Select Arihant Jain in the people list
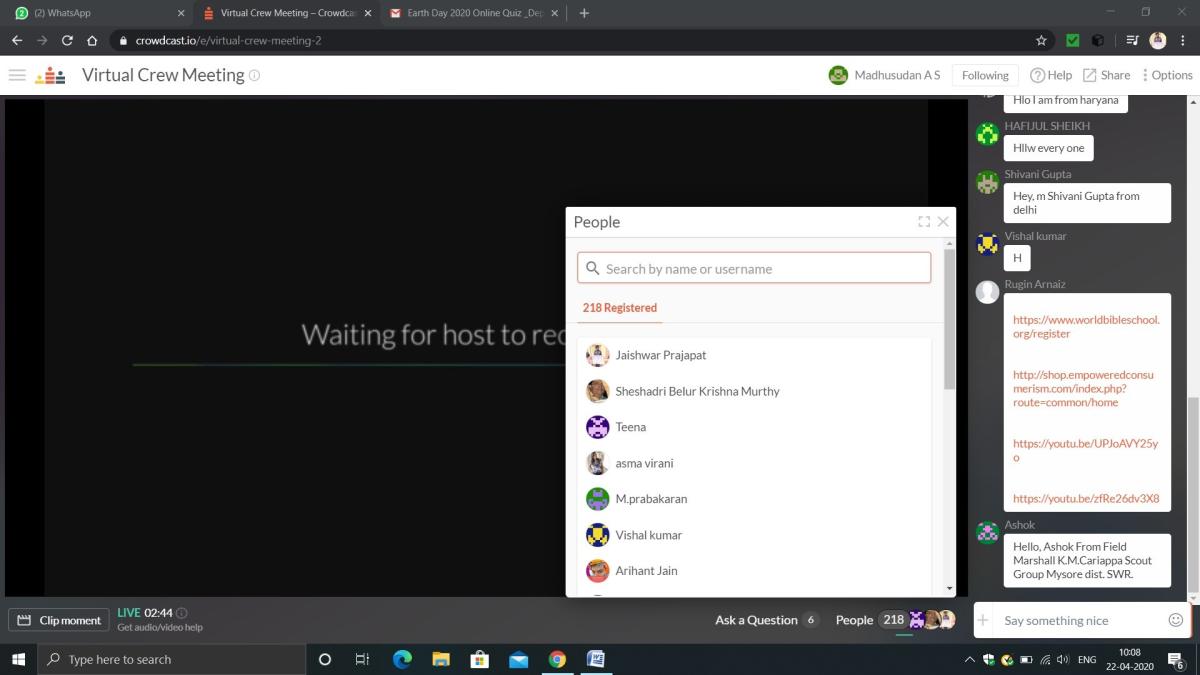This screenshot has width=1200, height=675. (x=754, y=571)
